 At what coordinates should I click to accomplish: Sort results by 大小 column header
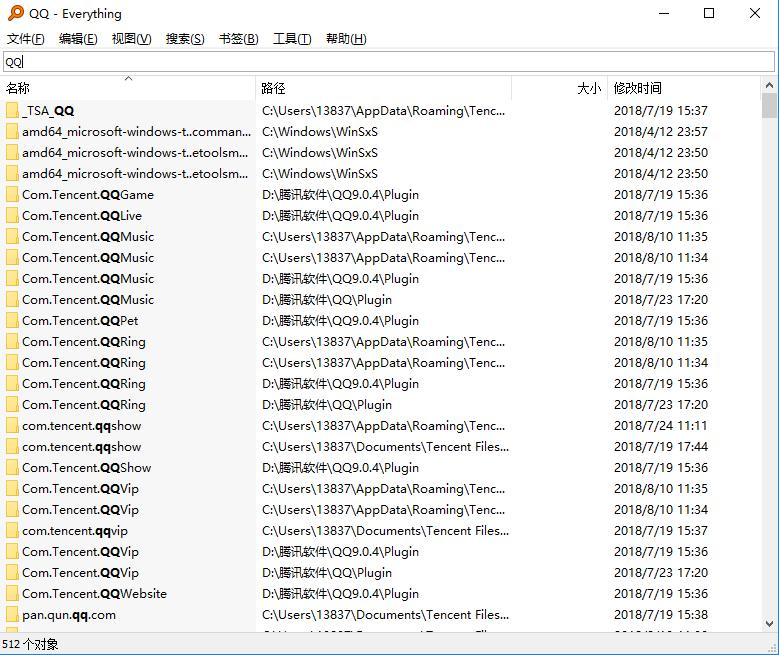559,88
